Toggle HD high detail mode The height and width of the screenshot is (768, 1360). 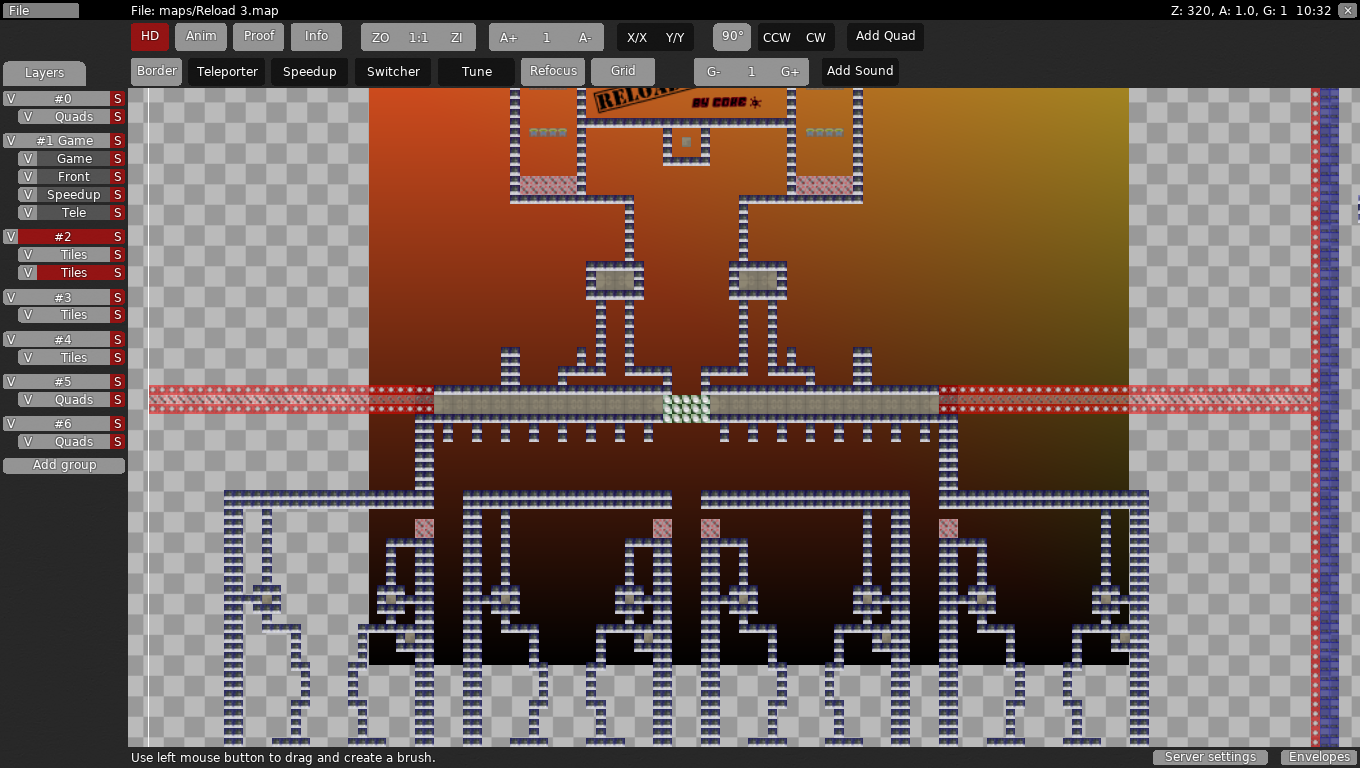(x=150, y=37)
